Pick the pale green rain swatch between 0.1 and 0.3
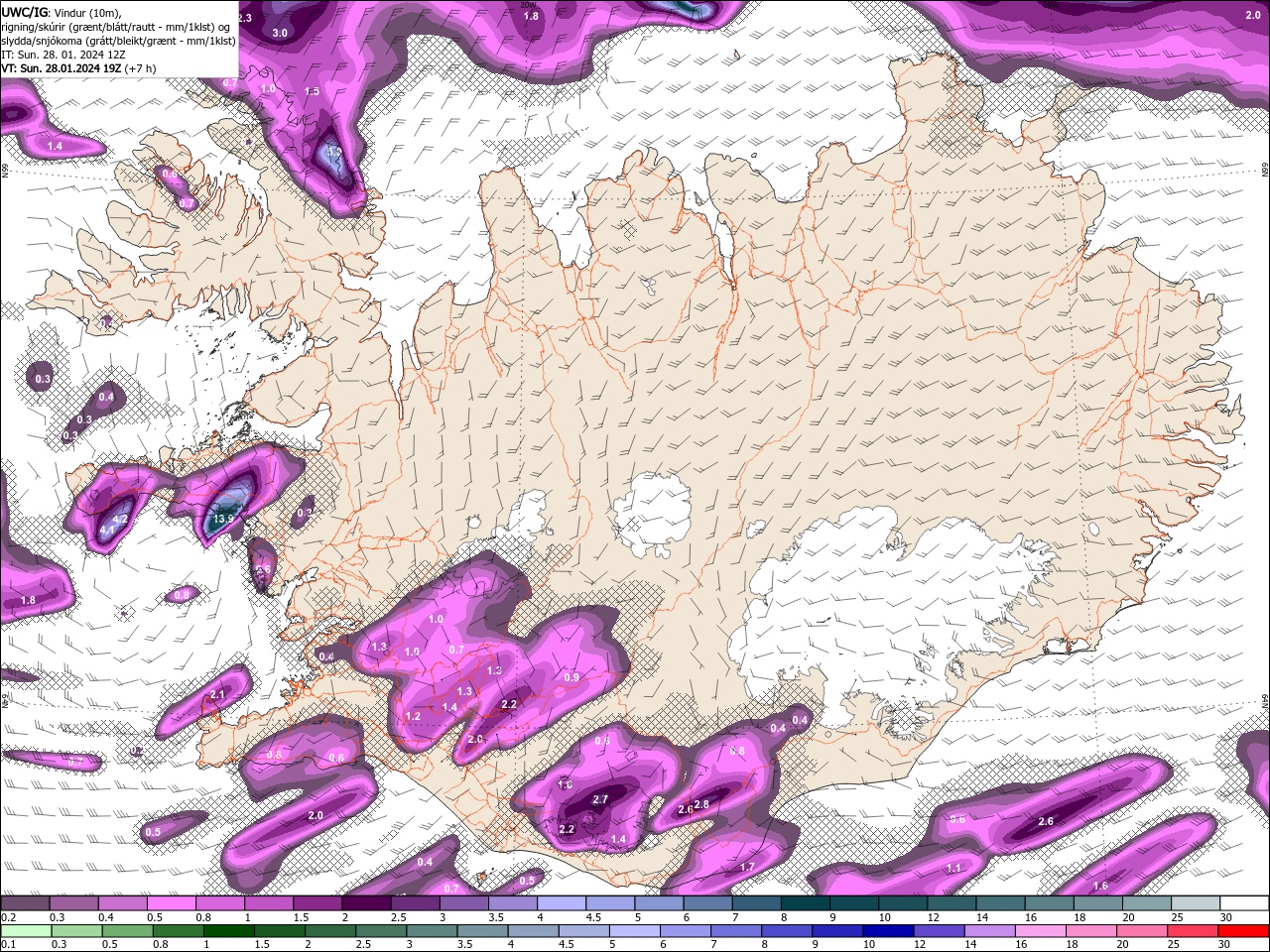1270x952 pixels. 25,931
